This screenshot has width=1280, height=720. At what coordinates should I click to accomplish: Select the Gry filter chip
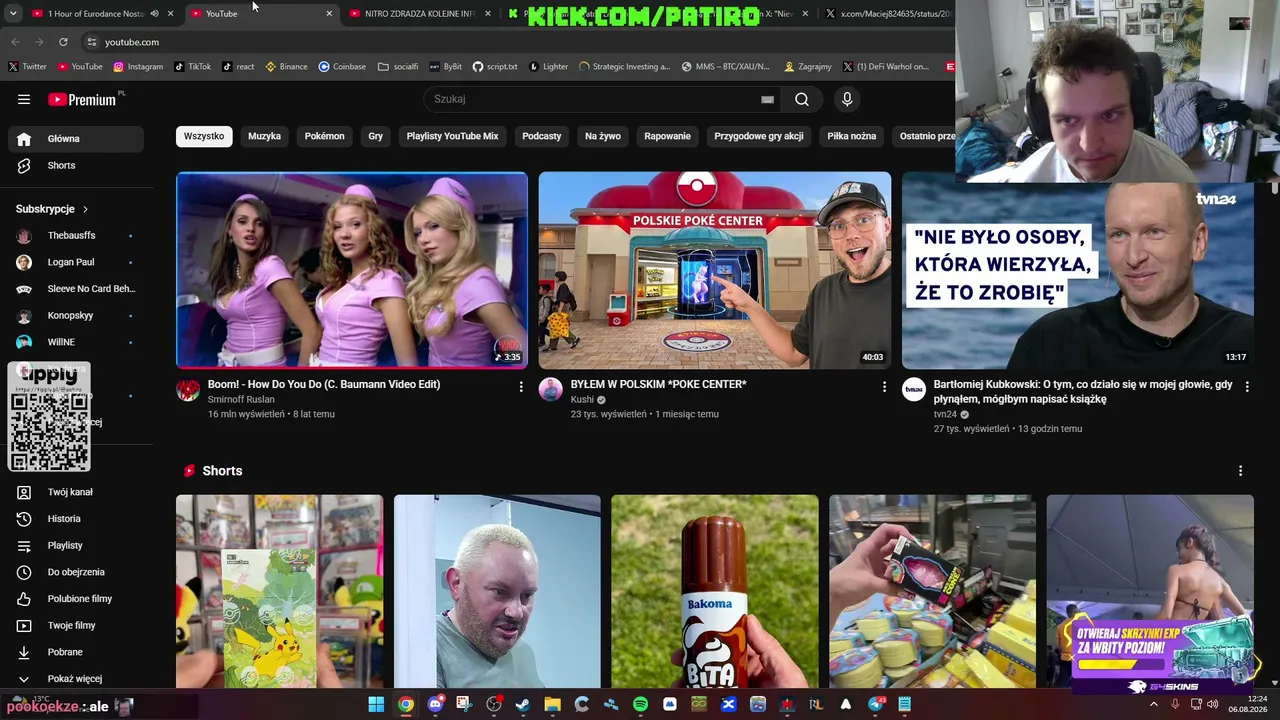coord(376,136)
